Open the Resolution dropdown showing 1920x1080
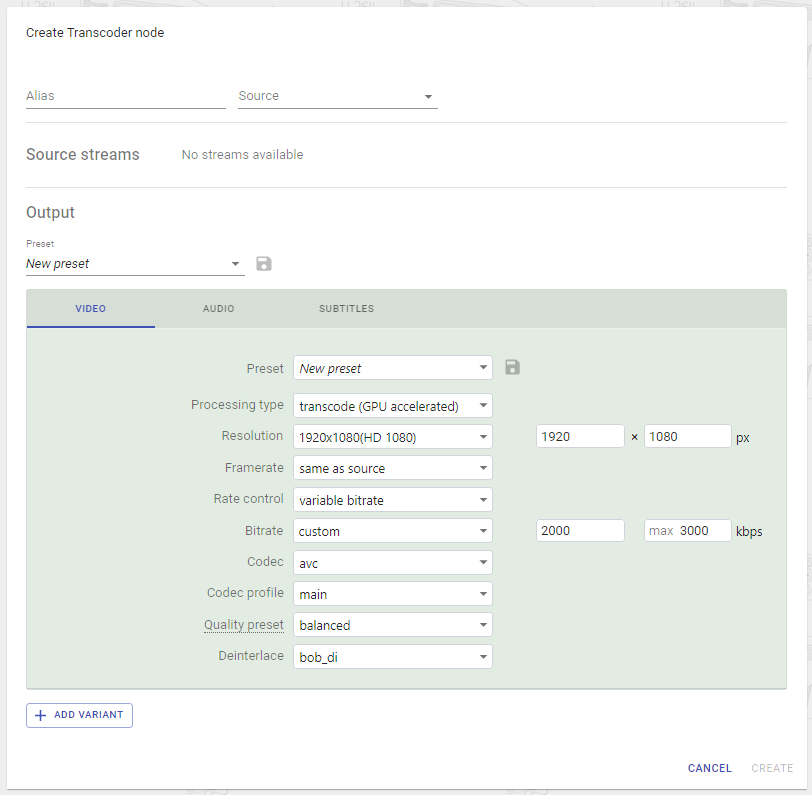Viewport: 812px width, 795px height. click(x=392, y=436)
